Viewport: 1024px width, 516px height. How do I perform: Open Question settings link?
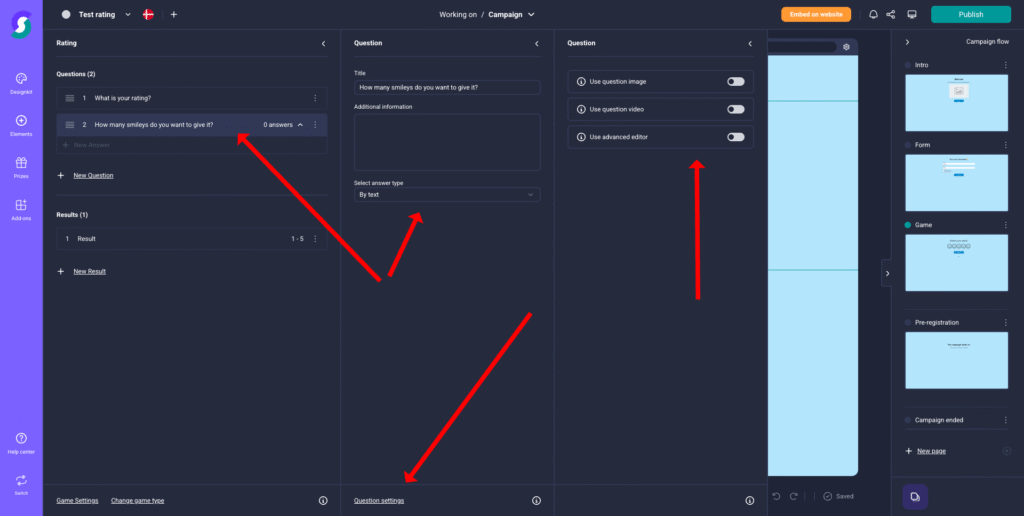(x=379, y=500)
